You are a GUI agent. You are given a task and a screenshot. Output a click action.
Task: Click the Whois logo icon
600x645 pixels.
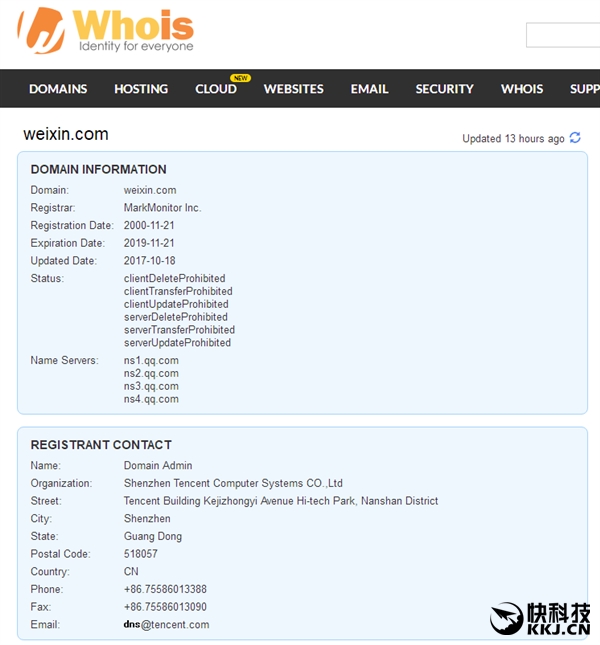[41, 30]
